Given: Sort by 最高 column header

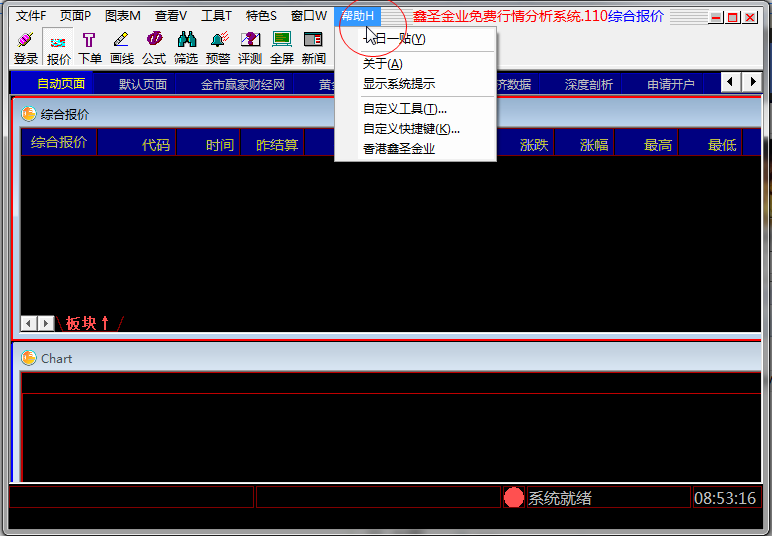Looking at the screenshot, I should point(646,144).
